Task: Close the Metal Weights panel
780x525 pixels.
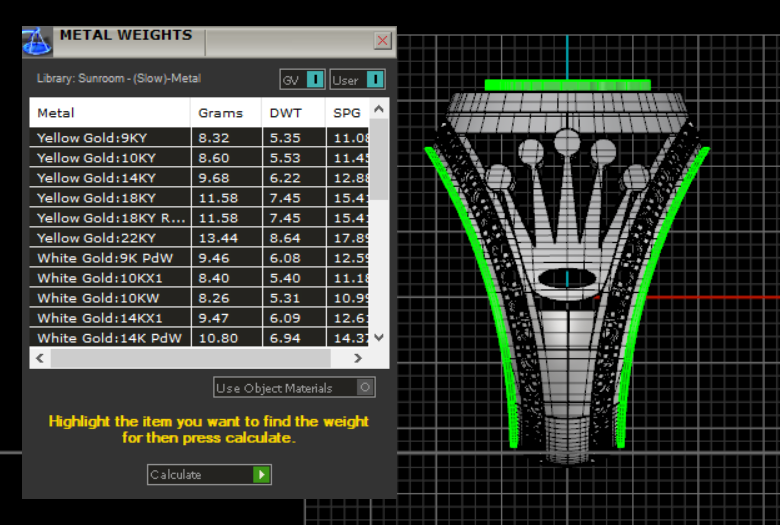Action: [382, 41]
